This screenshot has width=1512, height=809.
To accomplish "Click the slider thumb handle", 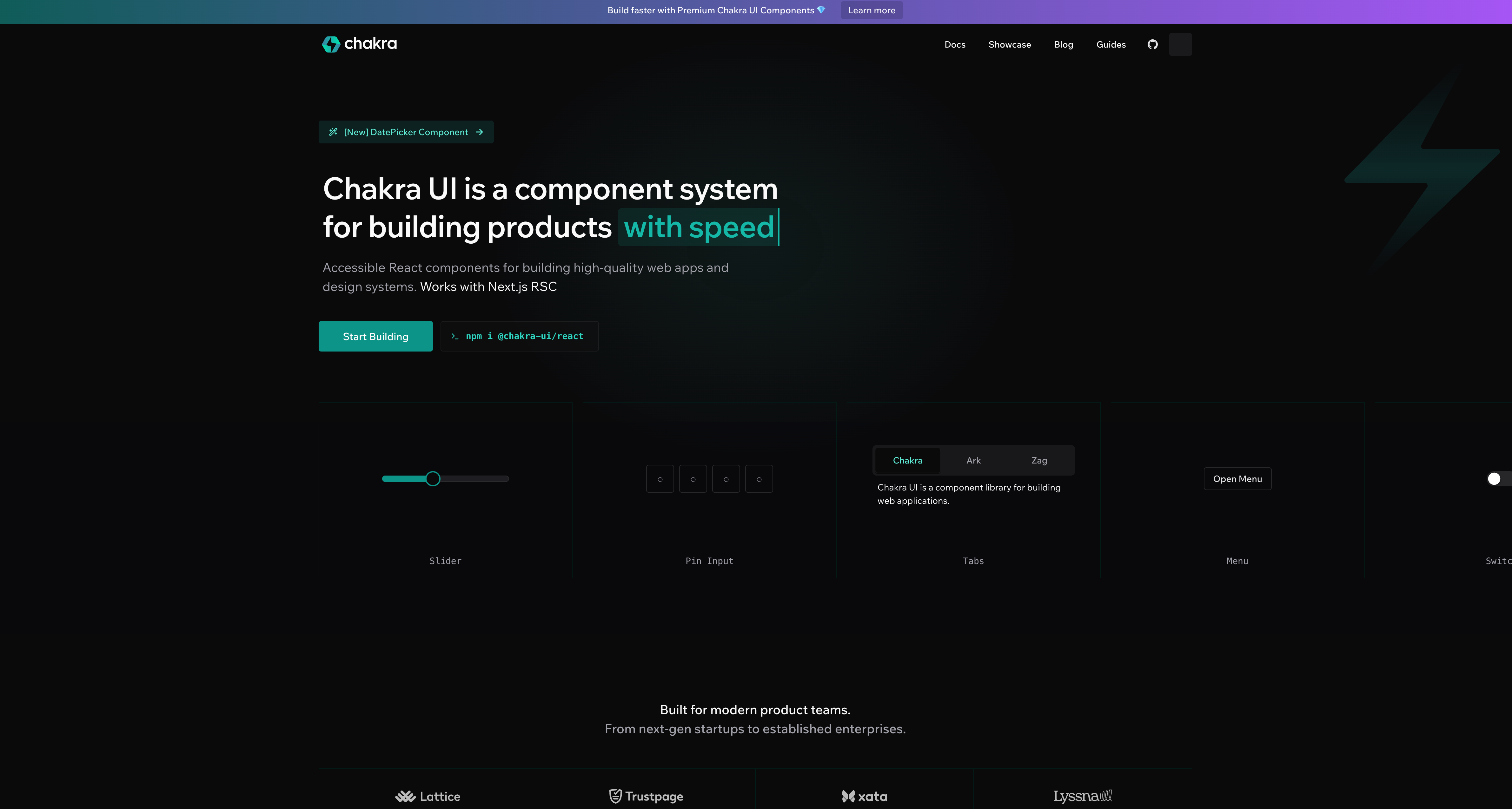I will click(x=433, y=479).
